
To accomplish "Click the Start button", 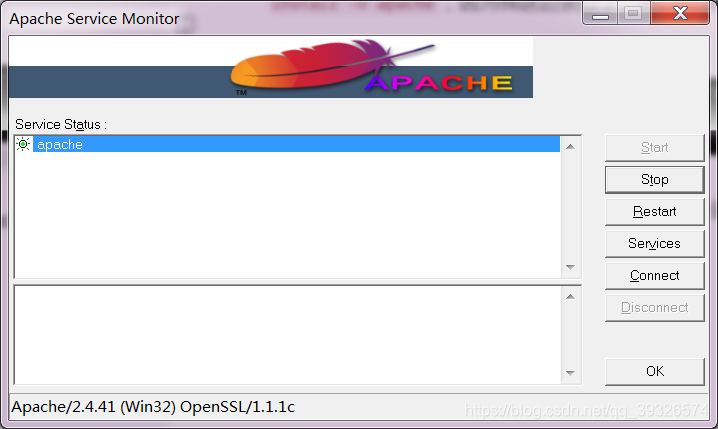I will pyautogui.click(x=654, y=147).
